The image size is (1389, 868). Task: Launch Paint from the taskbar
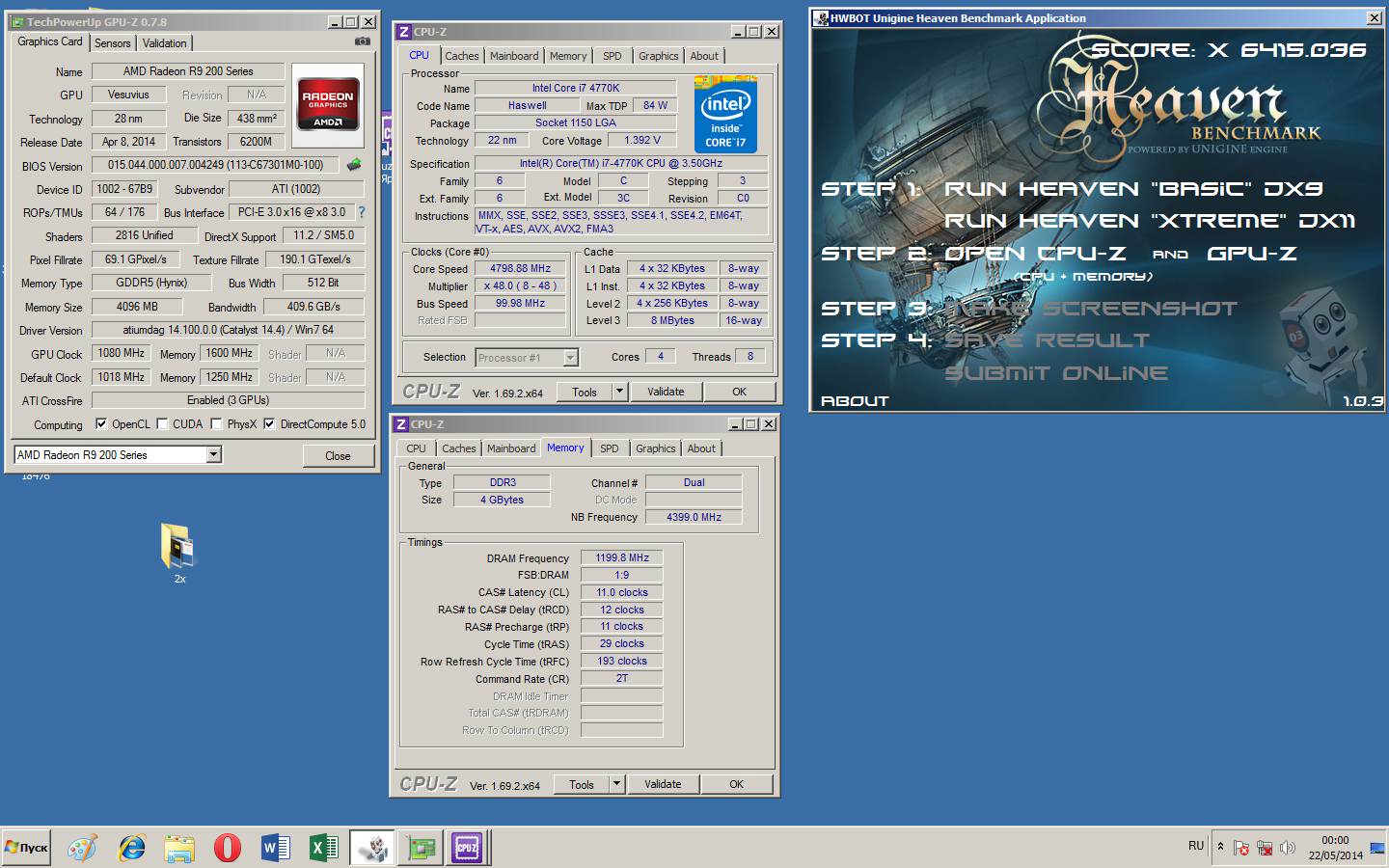pyautogui.click(x=82, y=848)
